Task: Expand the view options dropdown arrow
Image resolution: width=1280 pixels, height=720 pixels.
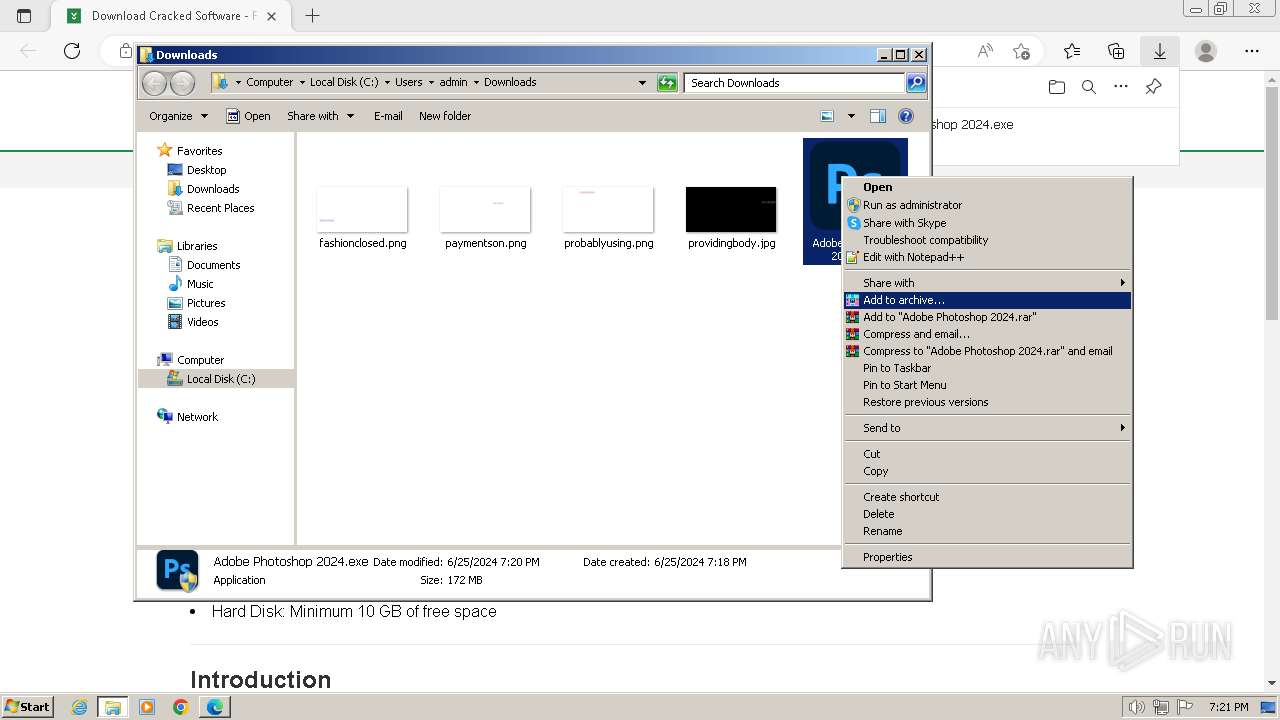Action: (x=851, y=116)
